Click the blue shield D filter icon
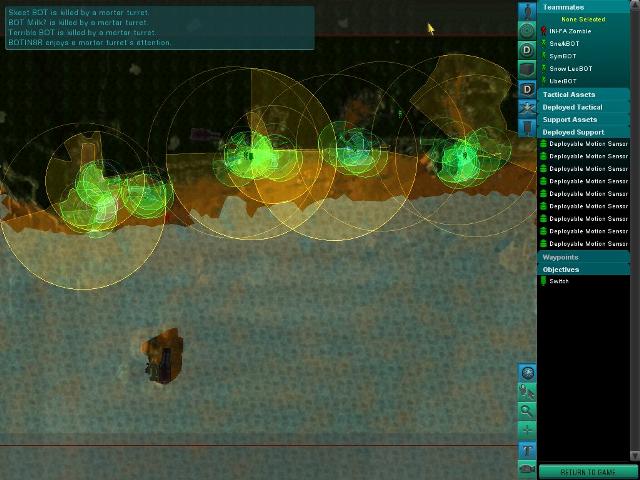 (x=527, y=89)
